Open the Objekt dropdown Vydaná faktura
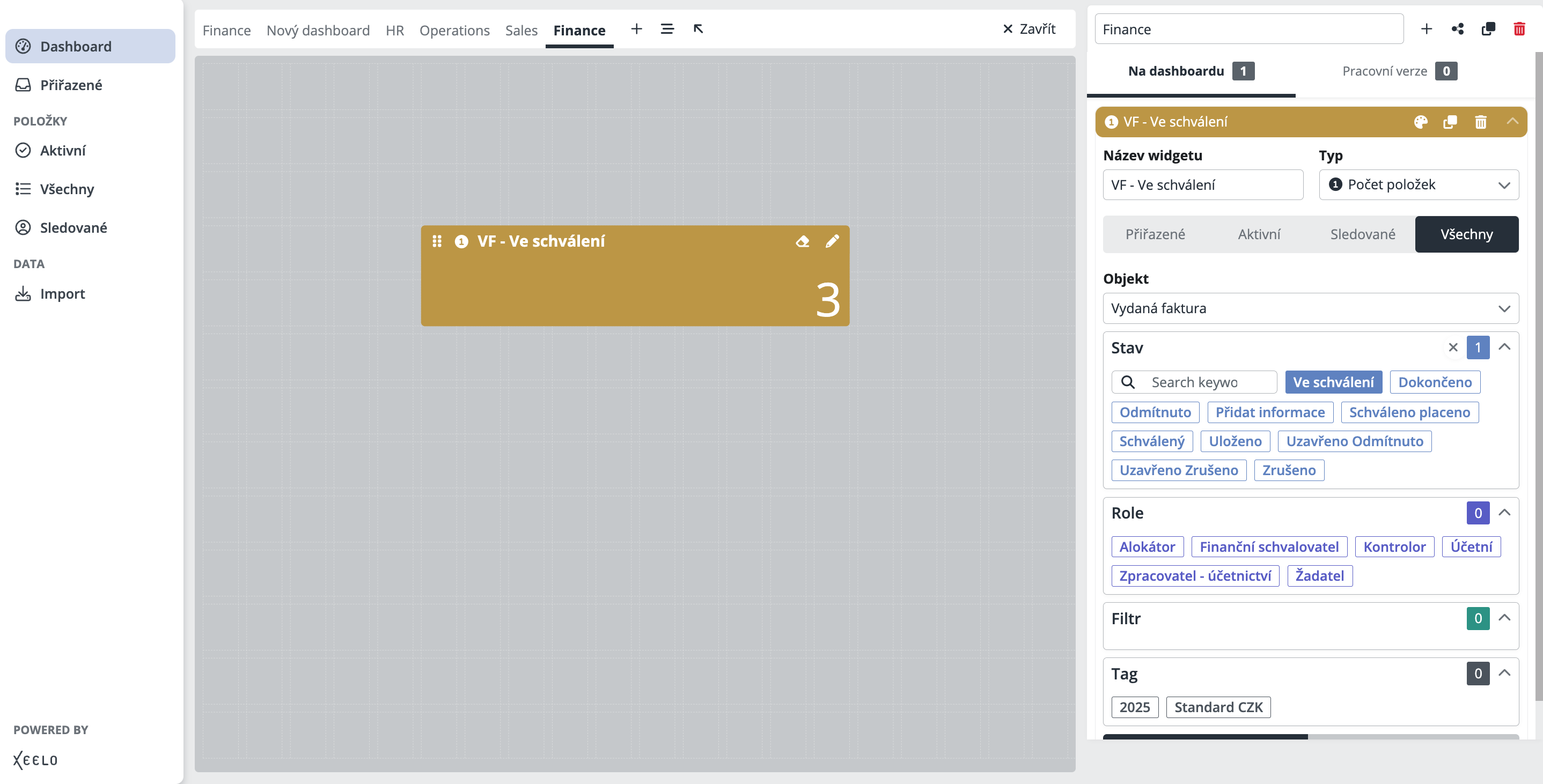The width and height of the screenshot is (1543, 784). click(x=1310, y=308)
